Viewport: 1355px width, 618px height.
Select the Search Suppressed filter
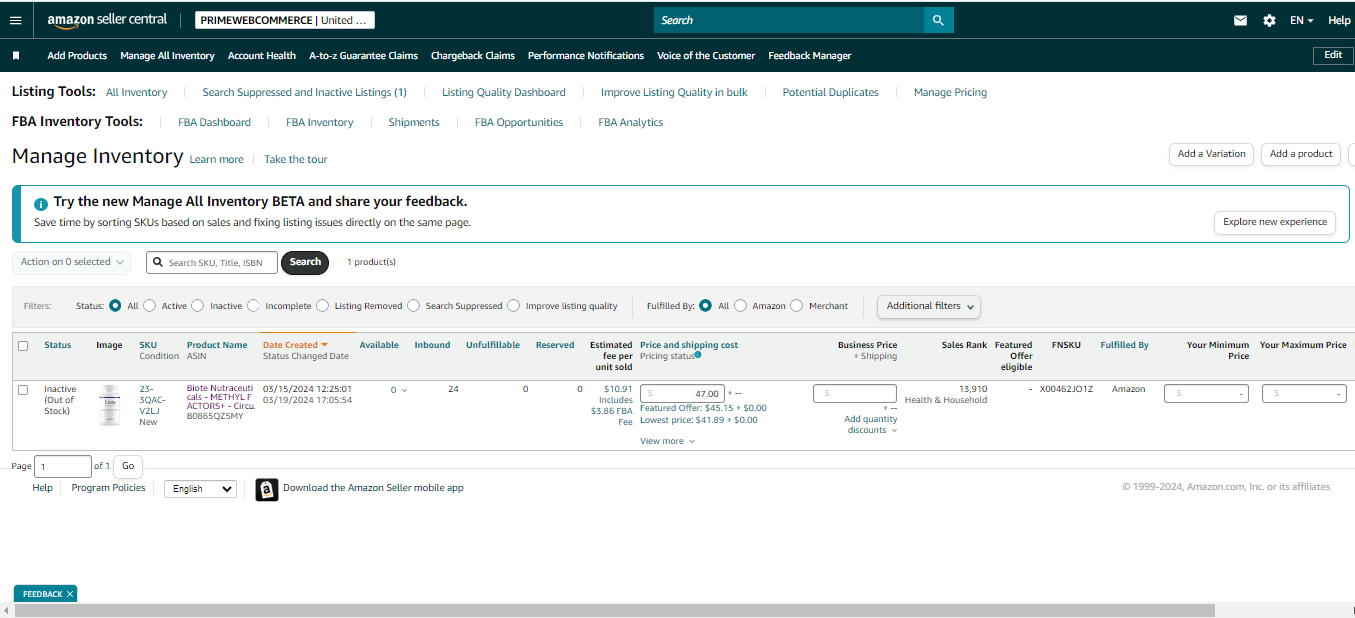[x=414, y=306]
